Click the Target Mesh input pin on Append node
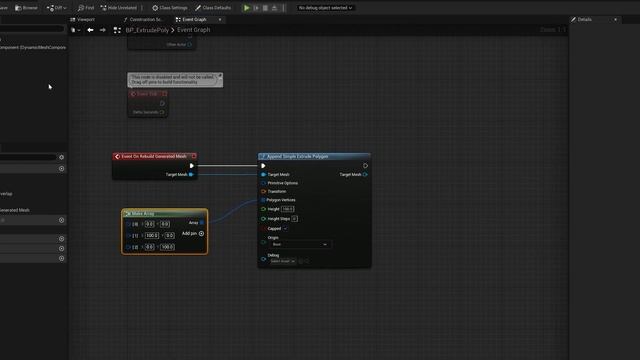The image size is (640, 360). tap(263, 175)
